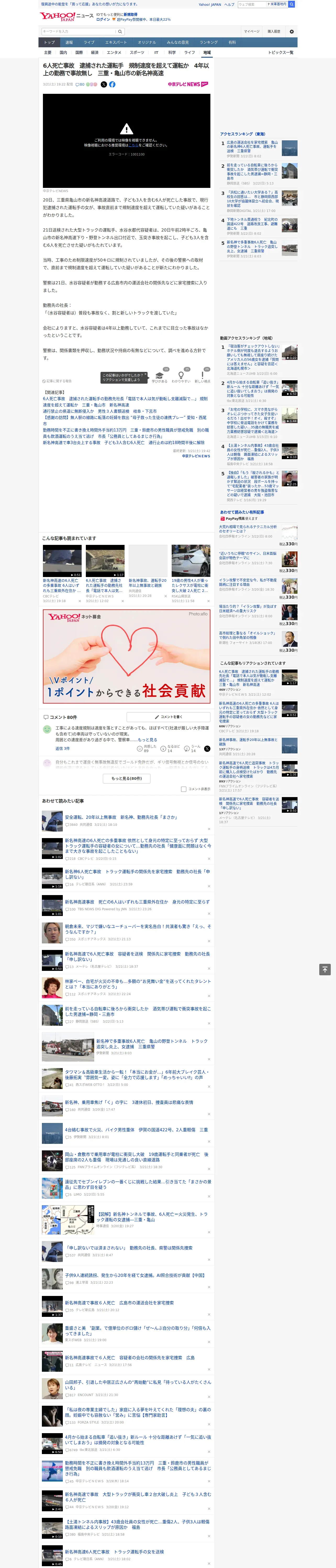Viewport: 336px width, 1568px height.
Task: Open the 速報 navigation tab
Action: [x=69, y=43]
